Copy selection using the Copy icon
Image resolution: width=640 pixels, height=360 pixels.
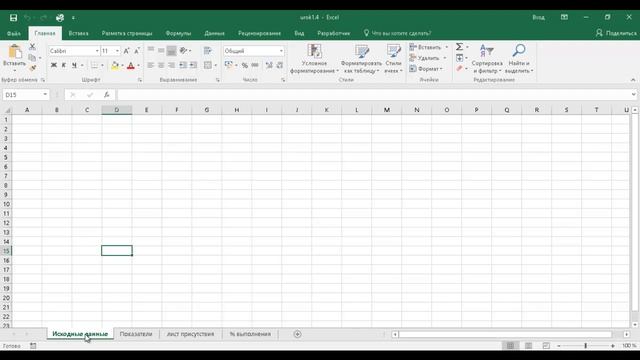pos(32,58)
